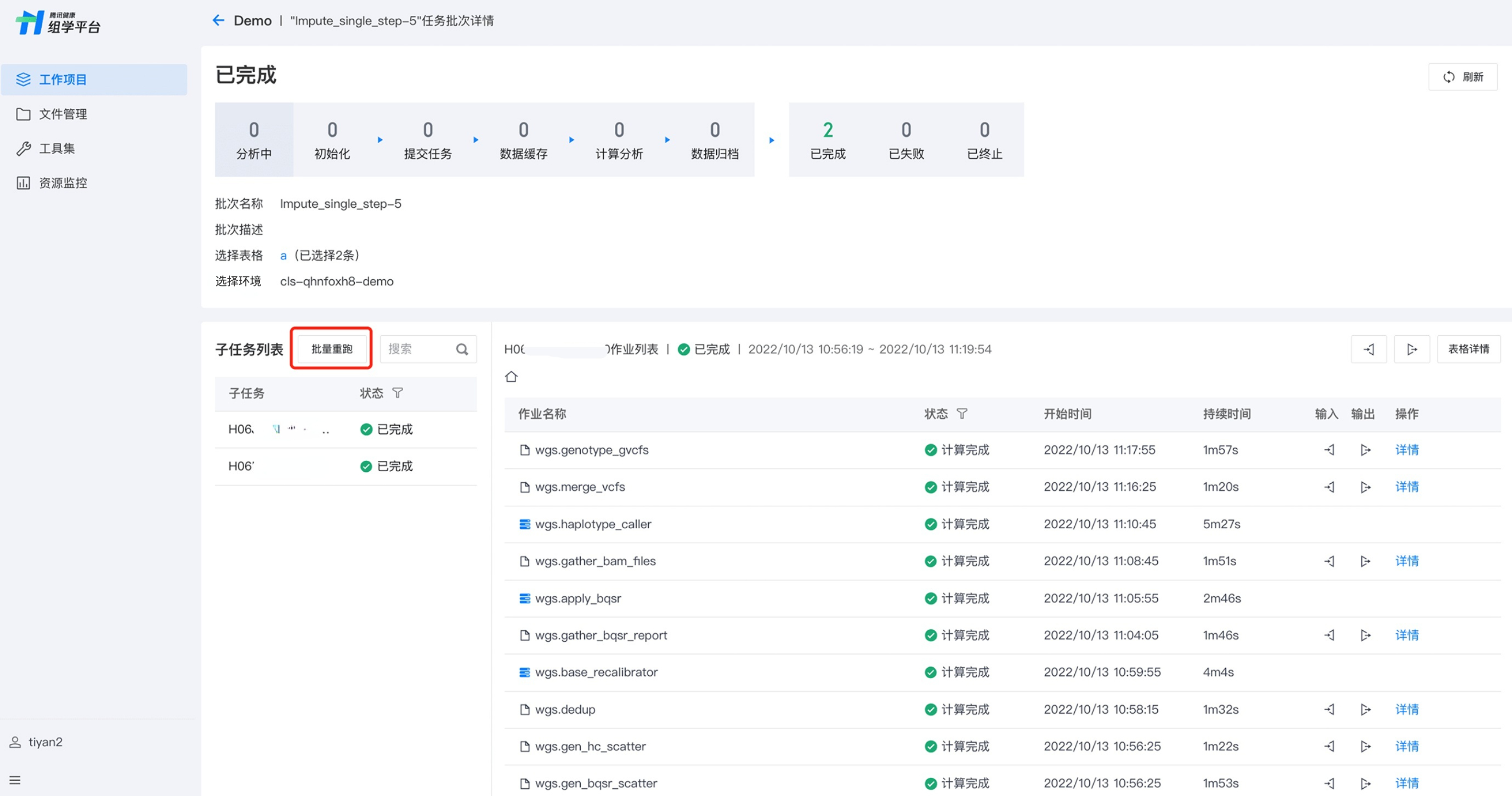This screenshot has height=796, width=1512.
Task: Open 资源监控 in sidebar
Action: click(63, 183)
